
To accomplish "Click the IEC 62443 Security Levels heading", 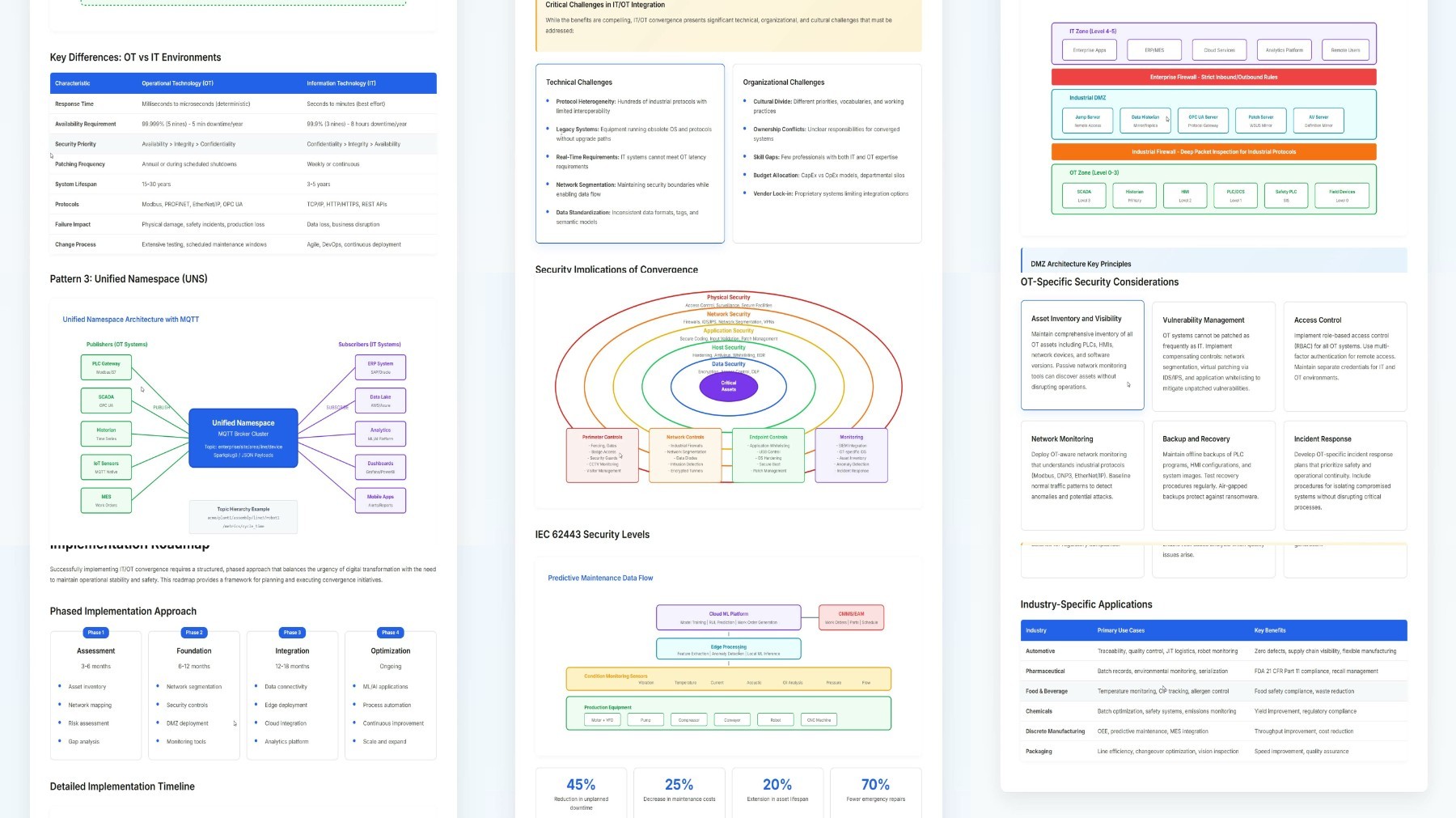I will [x=592, y=535].
